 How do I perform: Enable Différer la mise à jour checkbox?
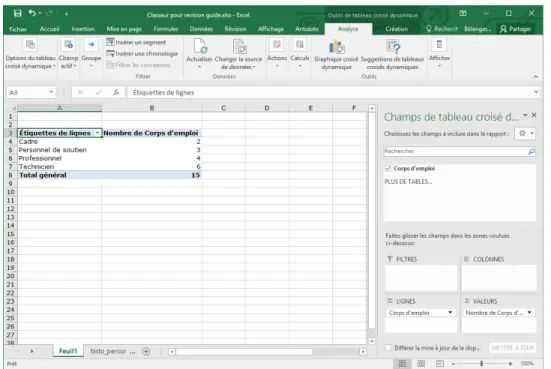pos(388,348)
